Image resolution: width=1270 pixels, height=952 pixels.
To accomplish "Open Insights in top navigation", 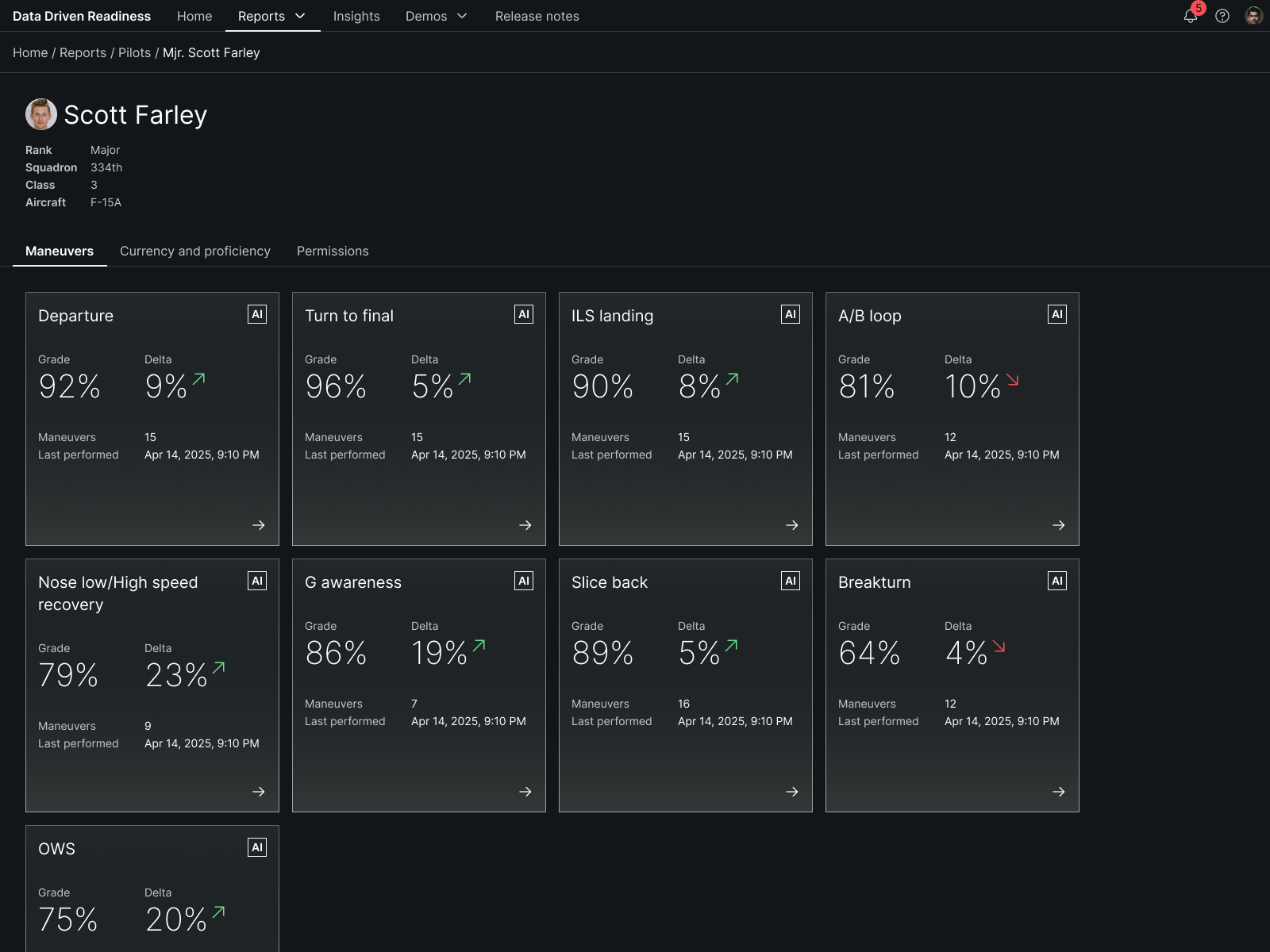I will 356,16.
